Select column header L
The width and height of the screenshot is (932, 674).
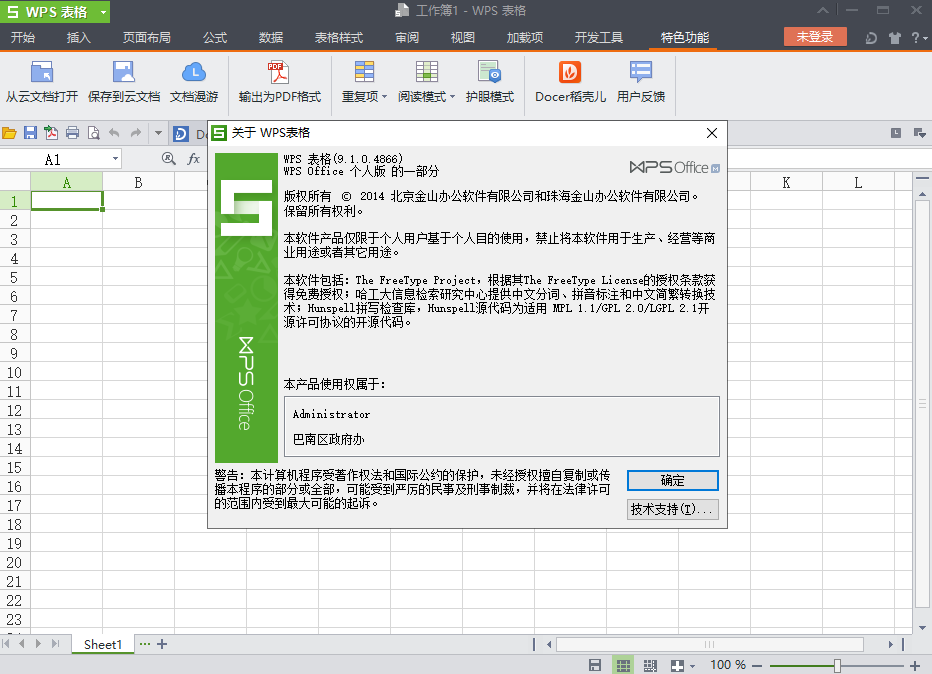point(858,182)
